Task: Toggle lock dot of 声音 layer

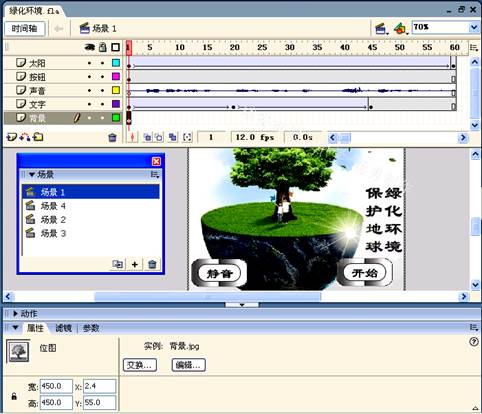Action: click(x=103, y=90)
